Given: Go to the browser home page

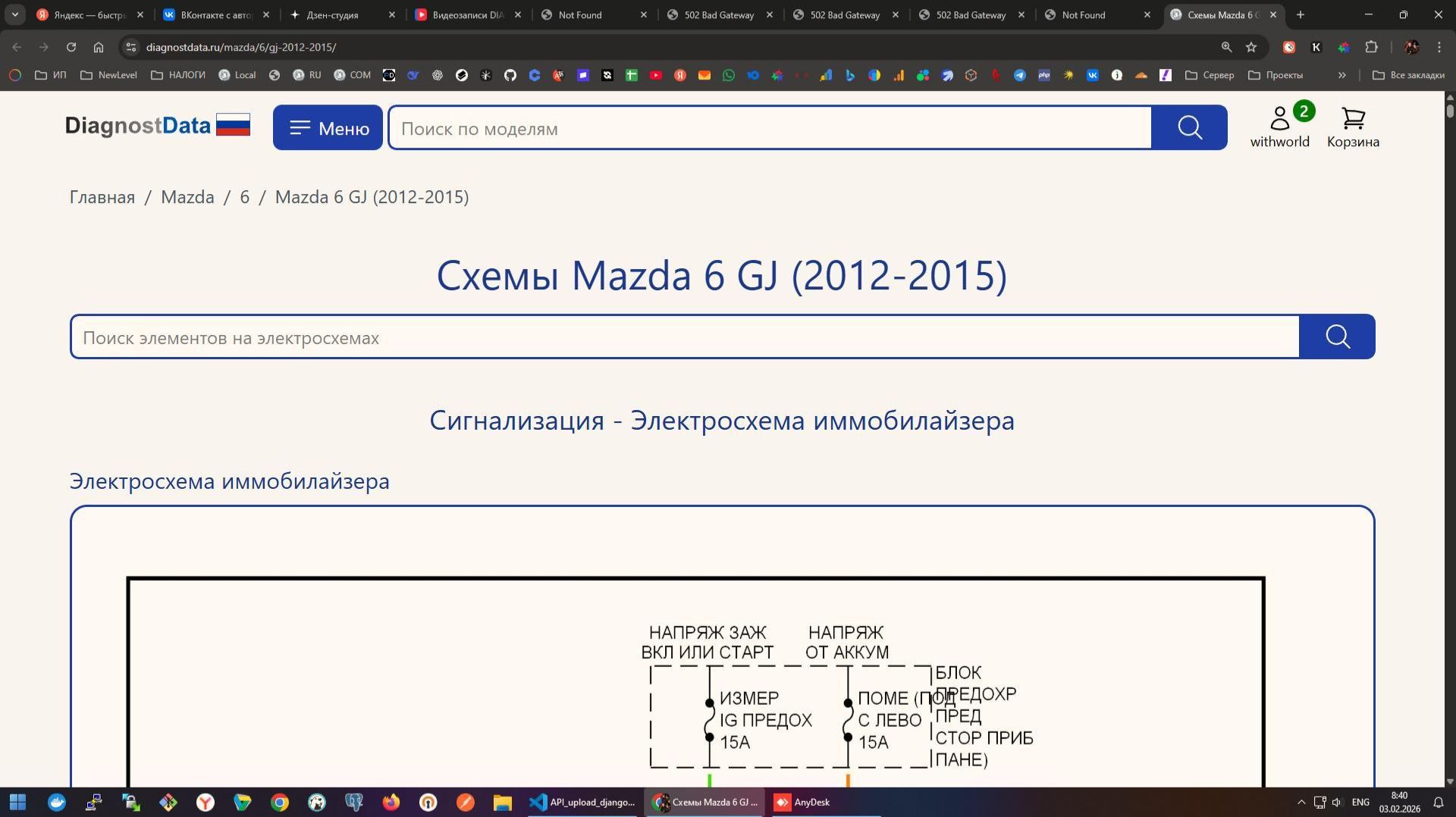Looking at the screenshot, I should coord(99,47).
